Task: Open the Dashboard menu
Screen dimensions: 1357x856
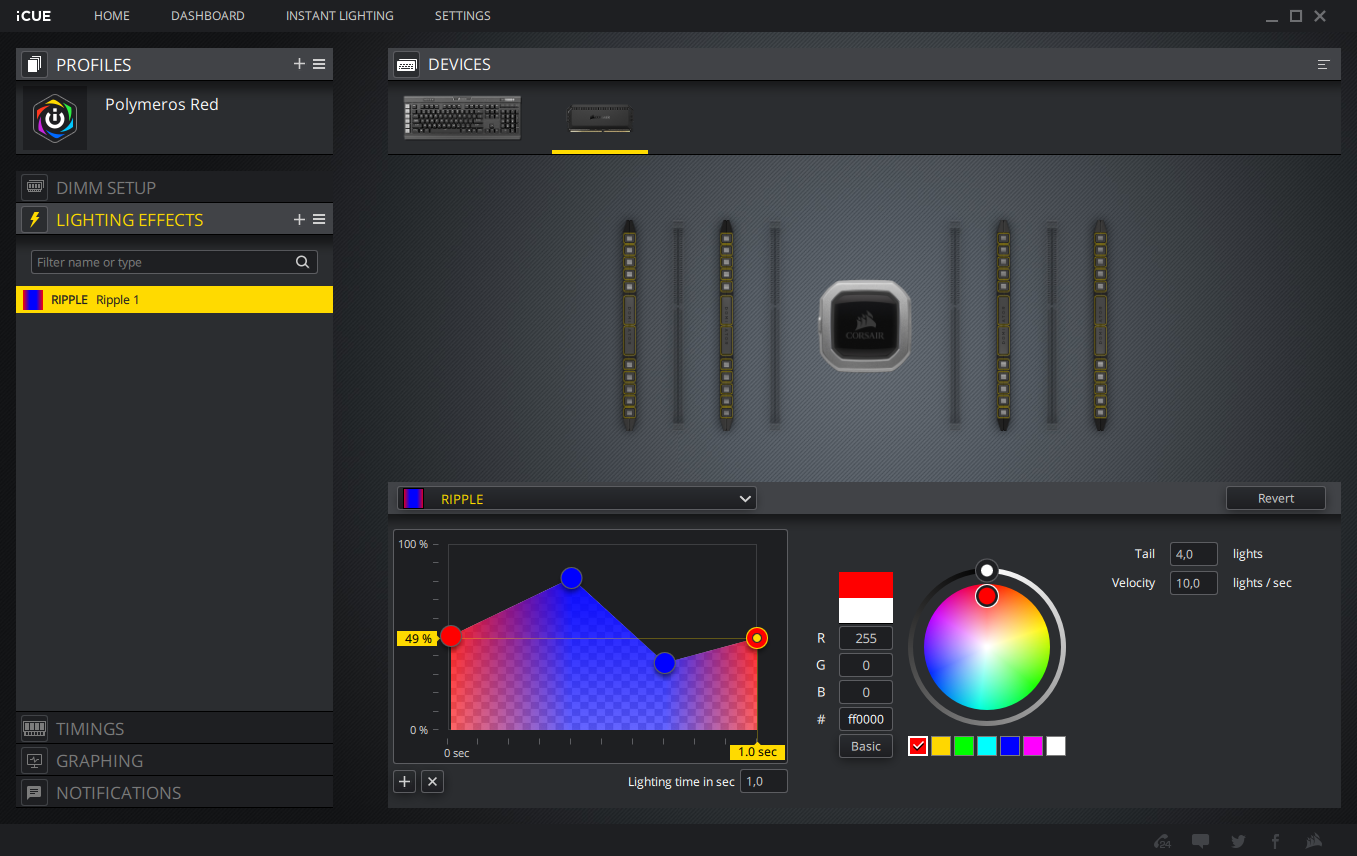Action: point(208,16)
